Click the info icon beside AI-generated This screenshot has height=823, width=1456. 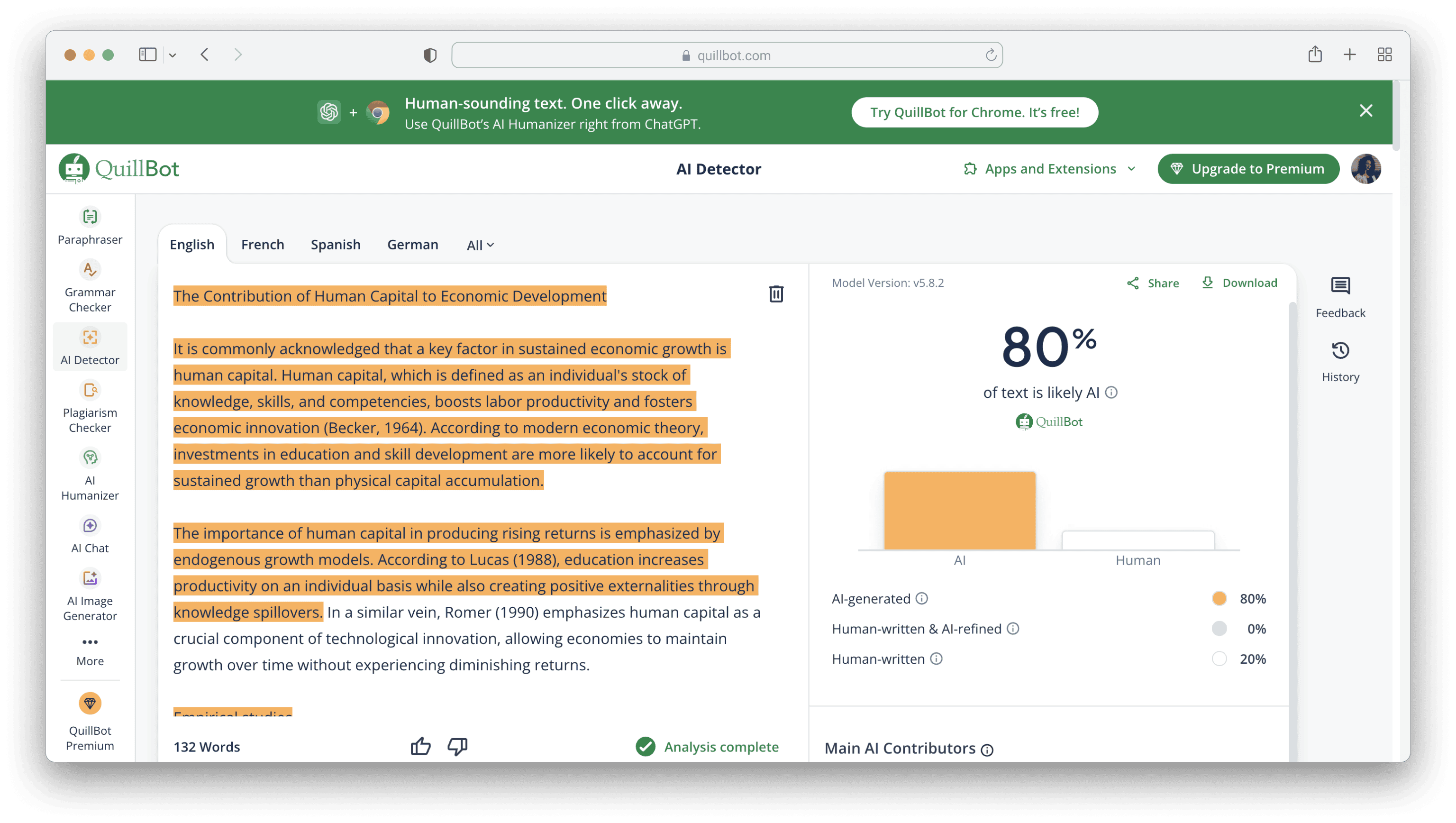[x=922, y=598]
